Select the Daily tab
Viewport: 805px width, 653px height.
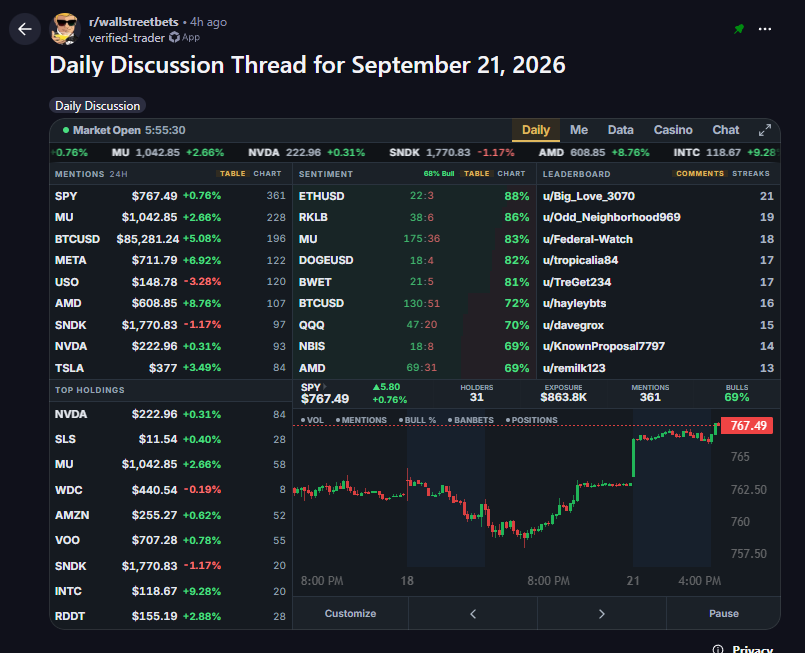535,130
